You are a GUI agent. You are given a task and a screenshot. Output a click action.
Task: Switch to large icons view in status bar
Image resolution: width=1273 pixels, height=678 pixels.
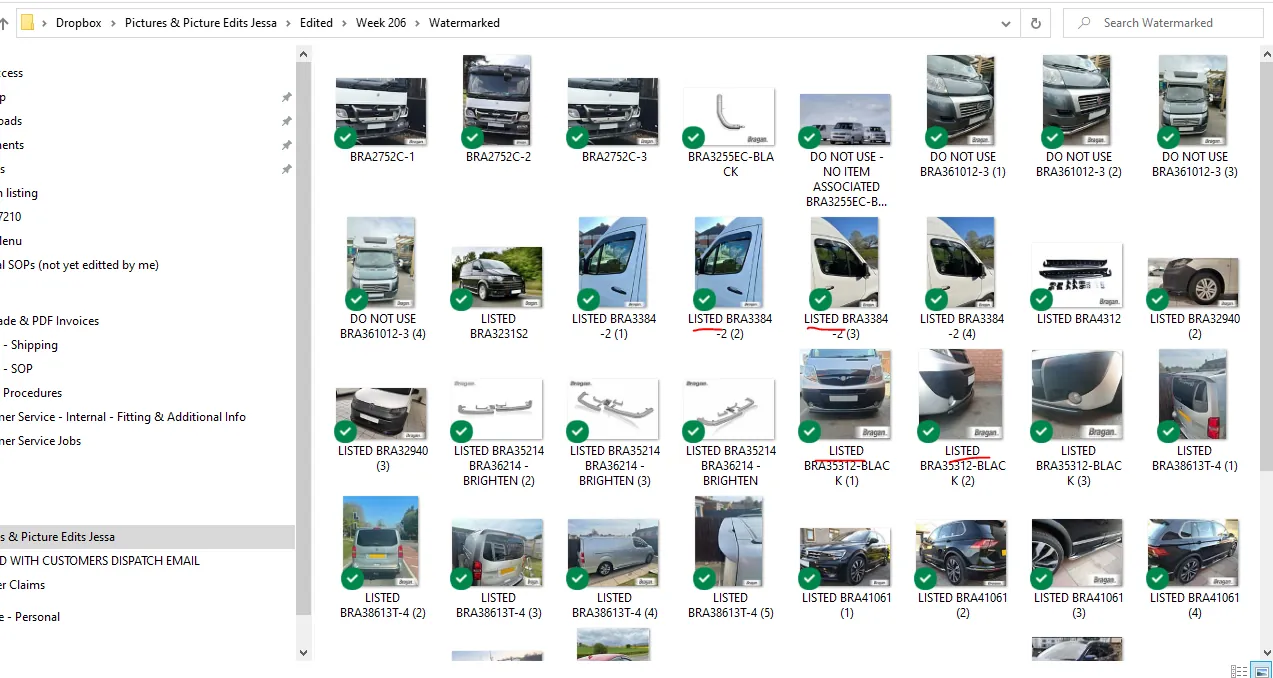tap(1263, 671)
